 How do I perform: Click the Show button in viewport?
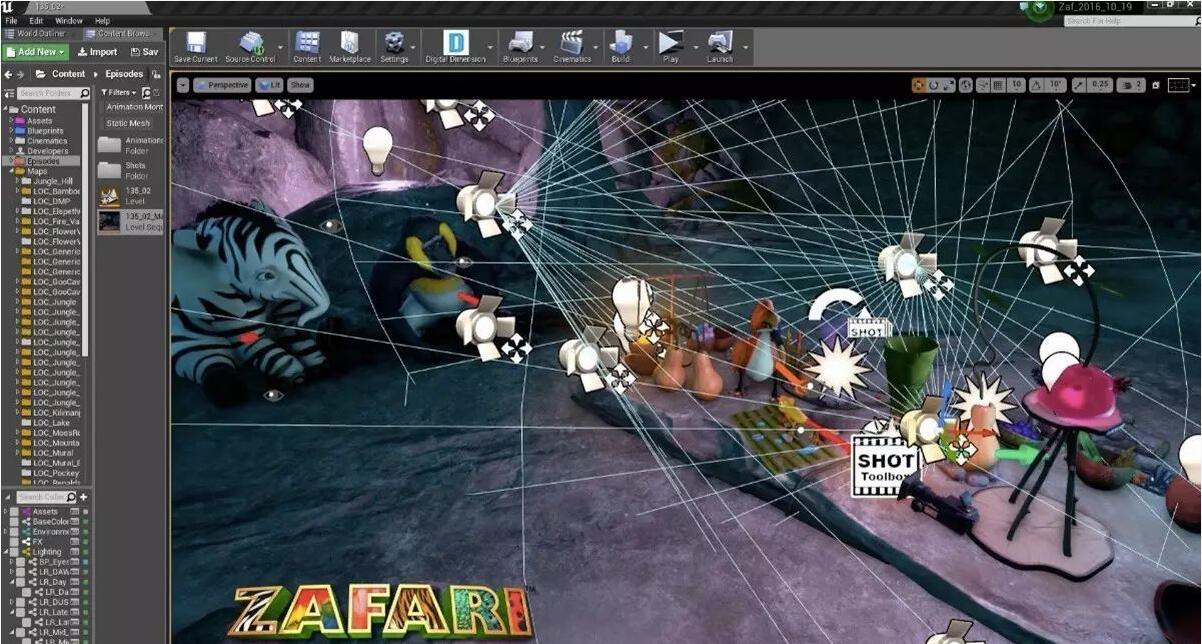click(300, 85)
